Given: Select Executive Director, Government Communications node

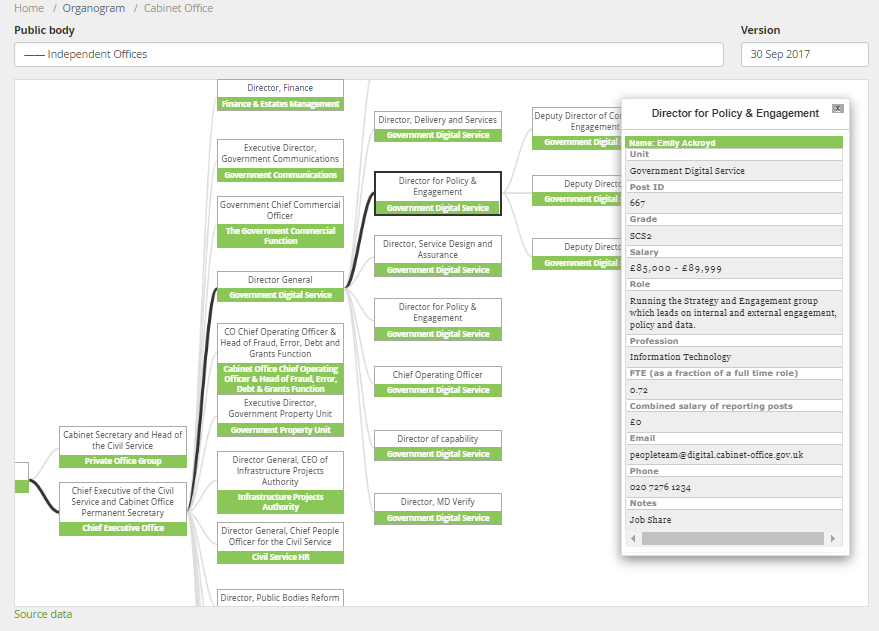Looking at the screenshot, I should (280, 160).
